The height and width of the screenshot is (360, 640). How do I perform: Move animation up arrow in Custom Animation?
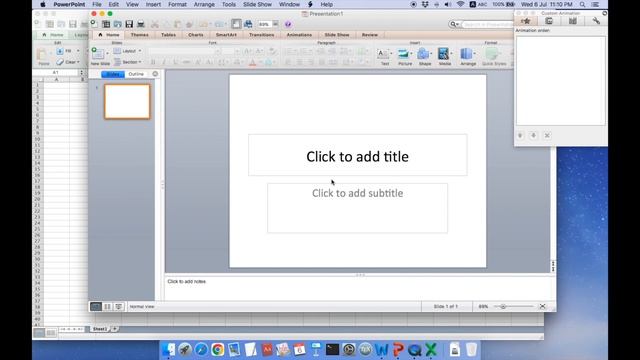[520, 136]
